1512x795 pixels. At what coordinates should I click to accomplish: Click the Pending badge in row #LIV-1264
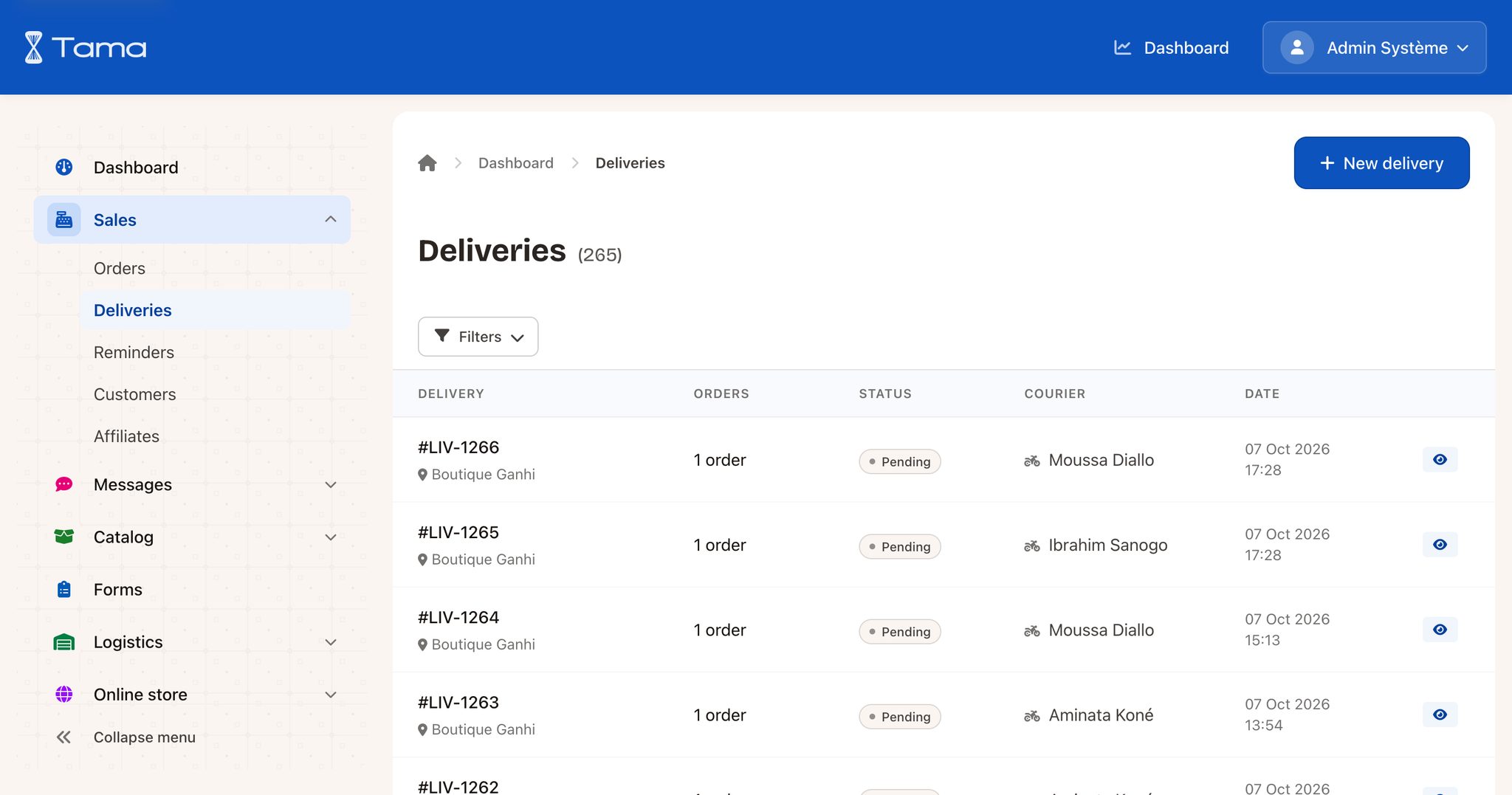[x=899, y=631]
